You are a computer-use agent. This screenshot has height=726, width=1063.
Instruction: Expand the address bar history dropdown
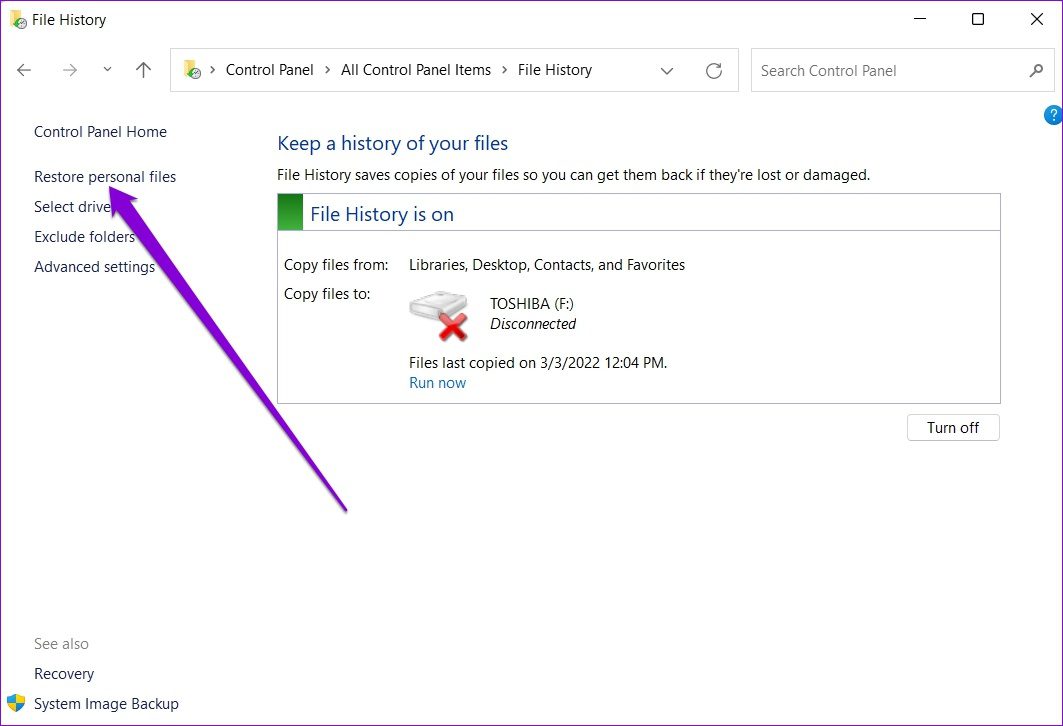[x=667, y=70]
